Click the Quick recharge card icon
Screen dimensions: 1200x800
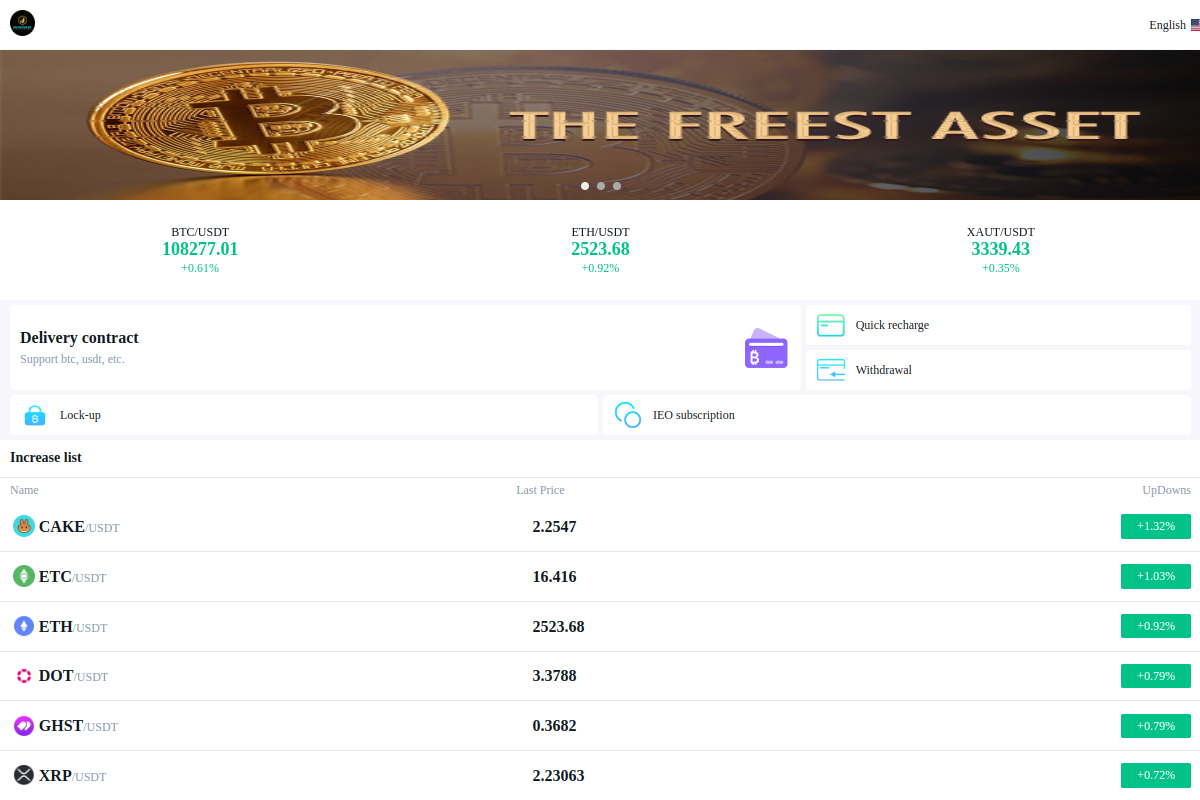click(x=831, y=325)
